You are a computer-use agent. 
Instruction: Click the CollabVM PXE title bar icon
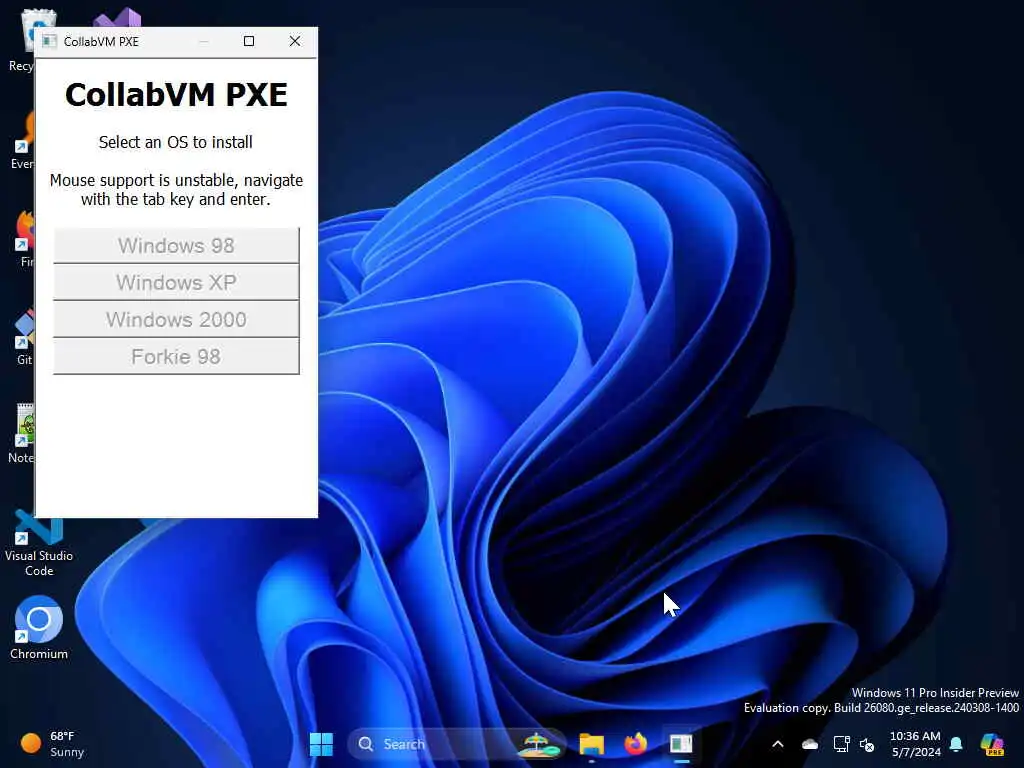click(x=49, y=42)
